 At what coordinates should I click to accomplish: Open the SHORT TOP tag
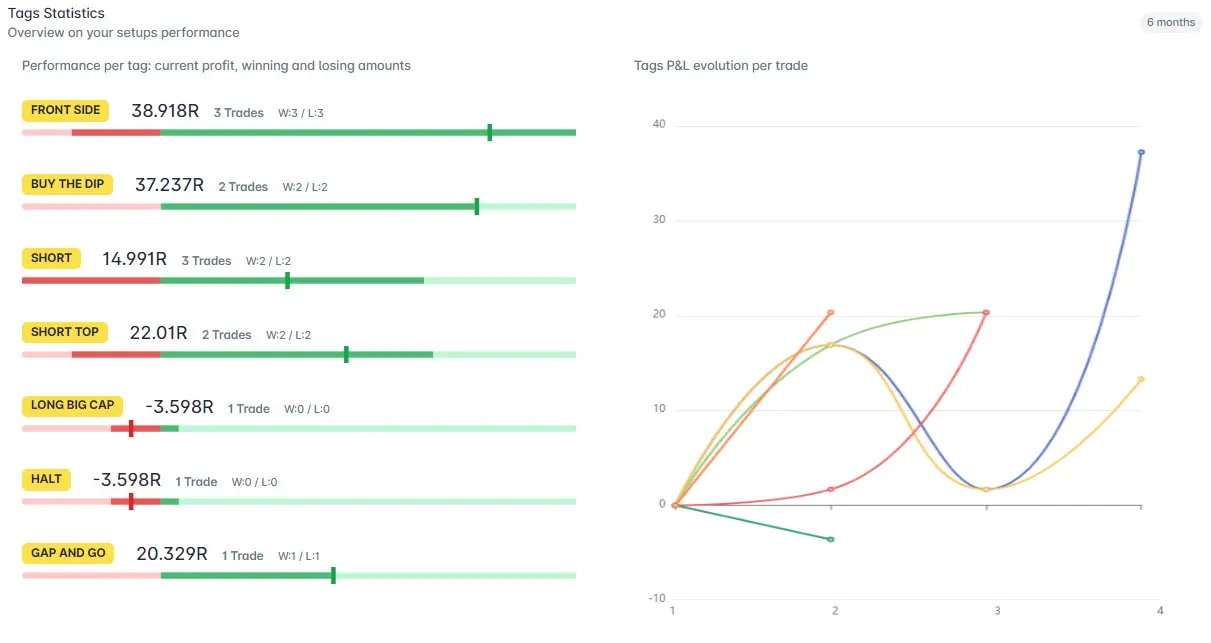[x=65, y=332]
